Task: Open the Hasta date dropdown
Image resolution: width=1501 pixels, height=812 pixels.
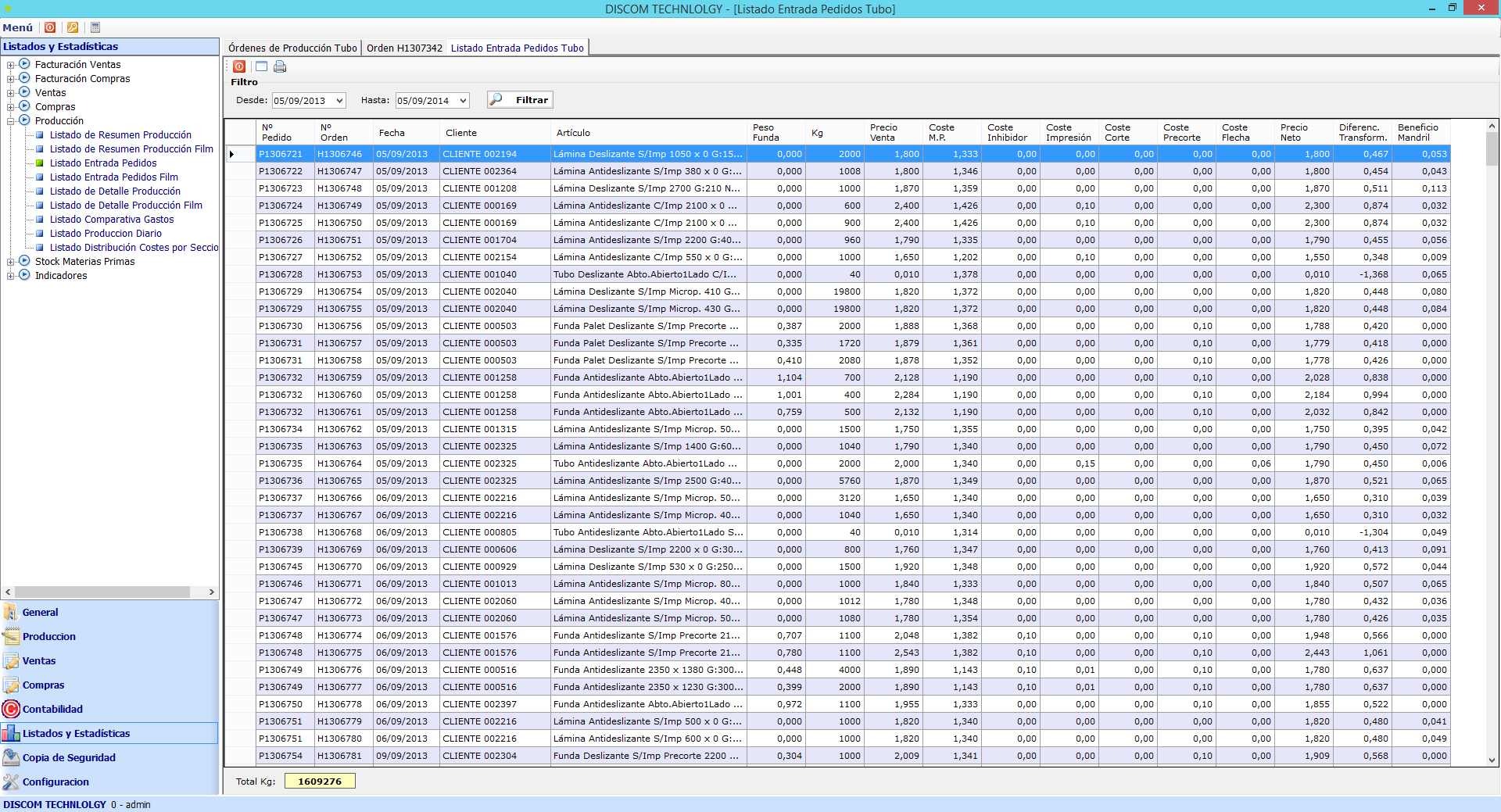Action: point(463,101)
